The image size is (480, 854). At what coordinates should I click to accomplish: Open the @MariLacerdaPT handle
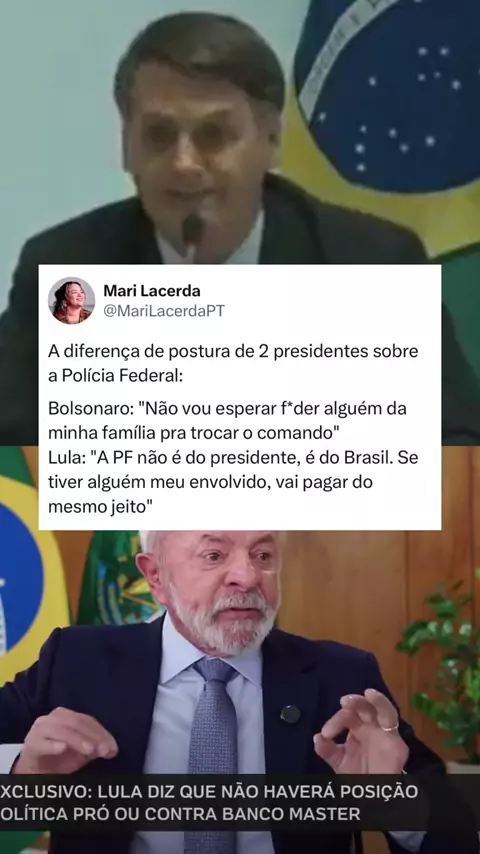[163, 311]
